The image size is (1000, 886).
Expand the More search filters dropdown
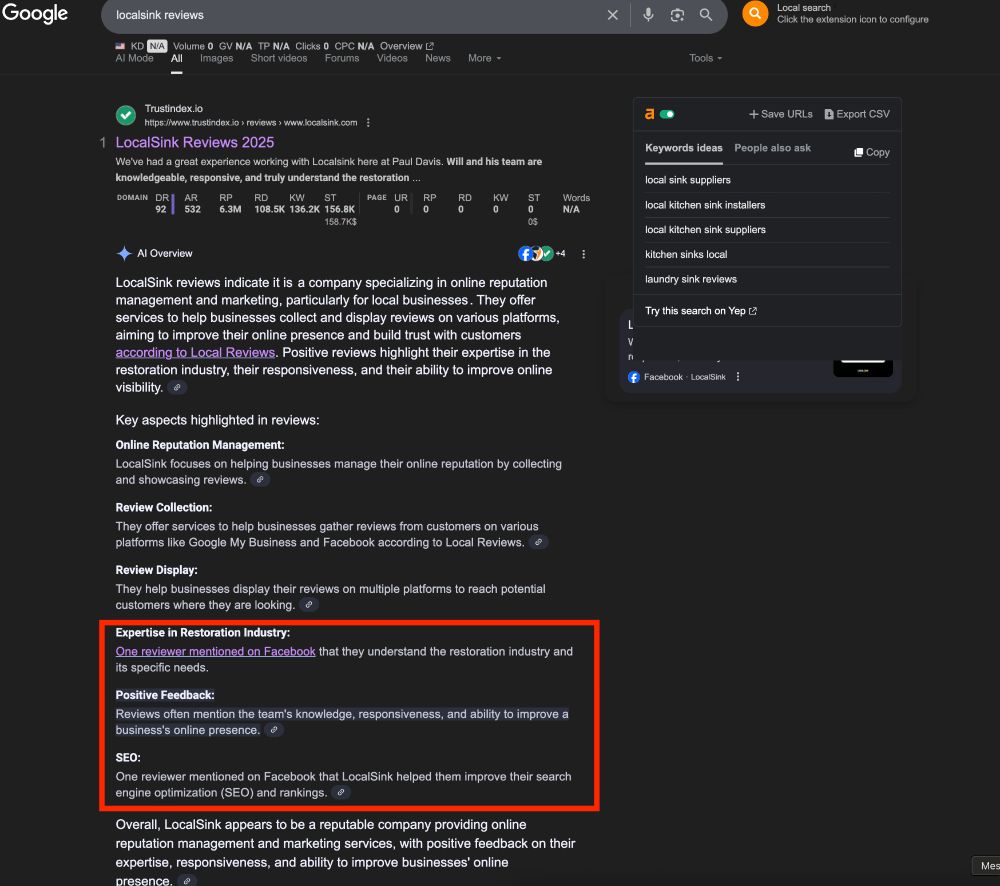[x=484, y=58]
